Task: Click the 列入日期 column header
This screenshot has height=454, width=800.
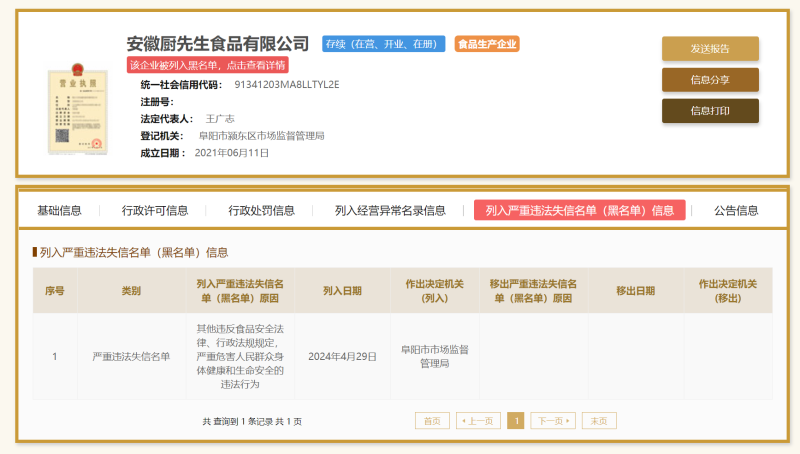Action: pyautogui.click(x=342, y=291)
